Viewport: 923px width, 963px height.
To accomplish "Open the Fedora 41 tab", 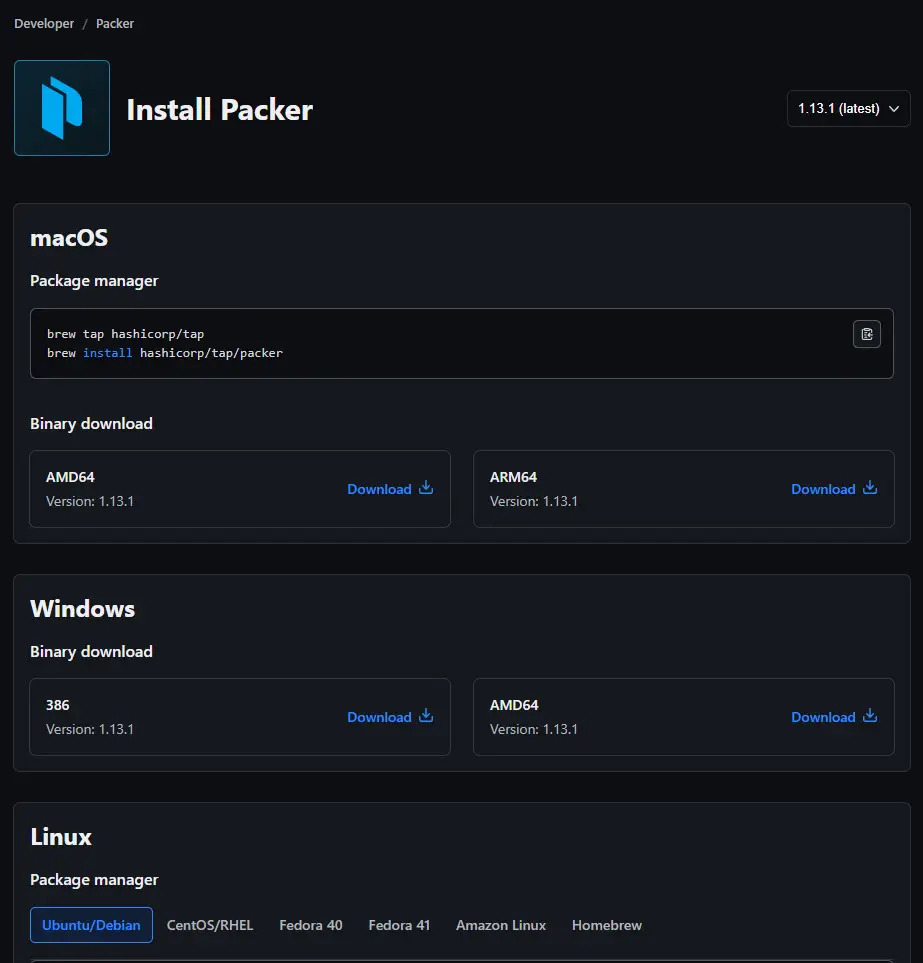I will pyautogui.click(x=399, y=925).
